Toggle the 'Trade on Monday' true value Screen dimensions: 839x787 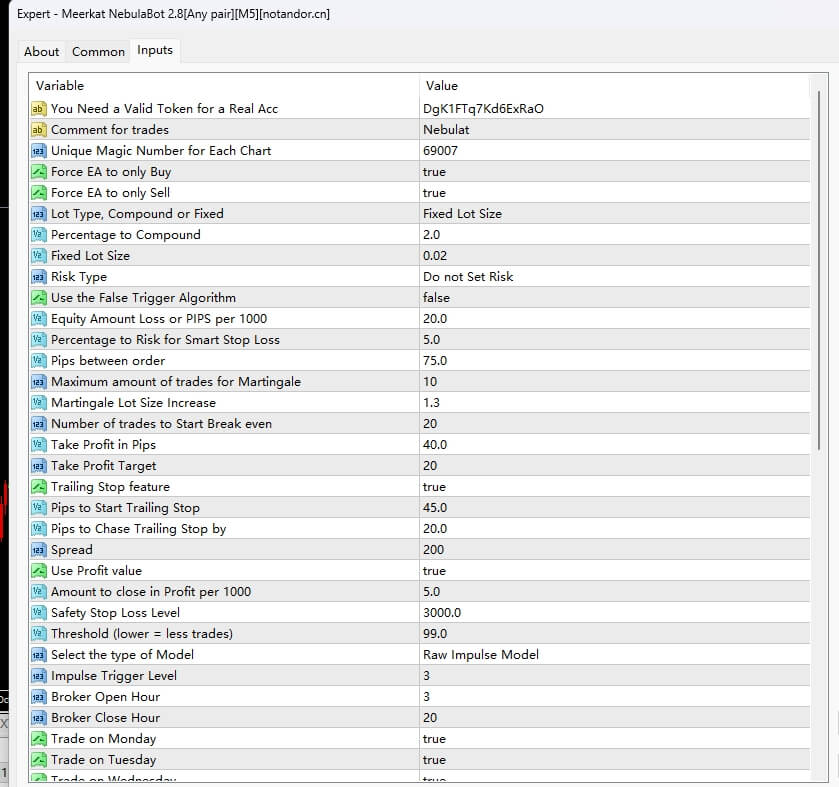(x=434, y=738)
